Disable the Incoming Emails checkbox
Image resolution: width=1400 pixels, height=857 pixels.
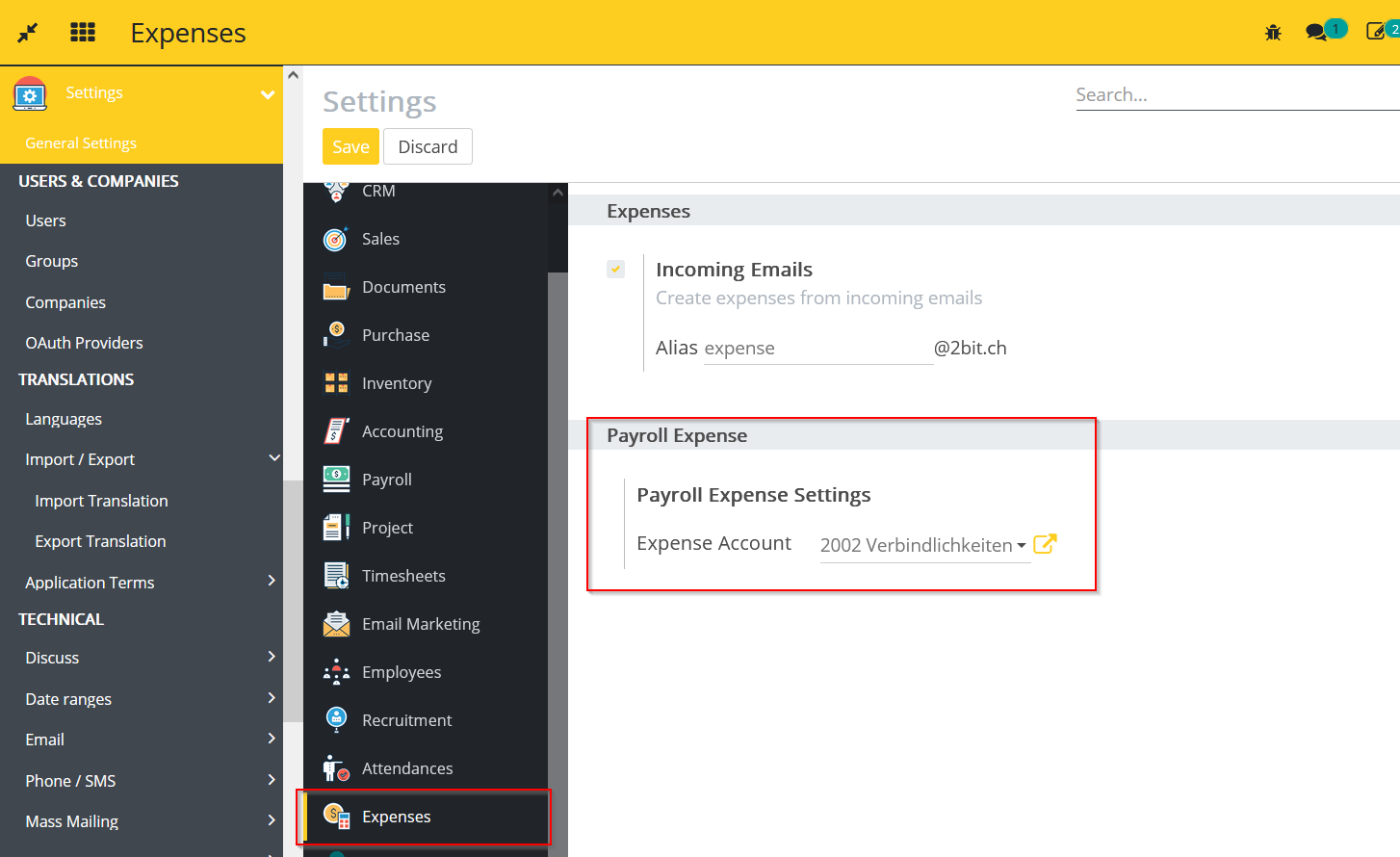[x=615, y=269]
